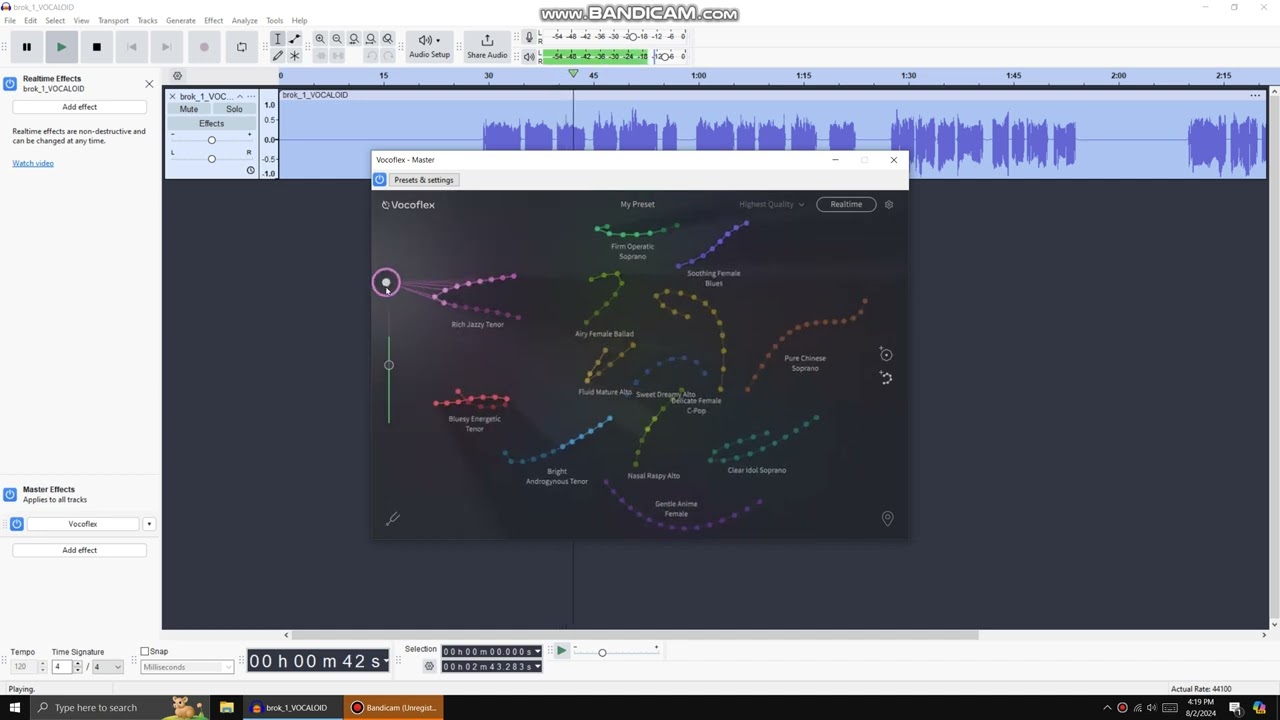Pause playback in the transport toolbar
Image resolution: width=1280 pixels, height=720 pixels.
(27, 47)
